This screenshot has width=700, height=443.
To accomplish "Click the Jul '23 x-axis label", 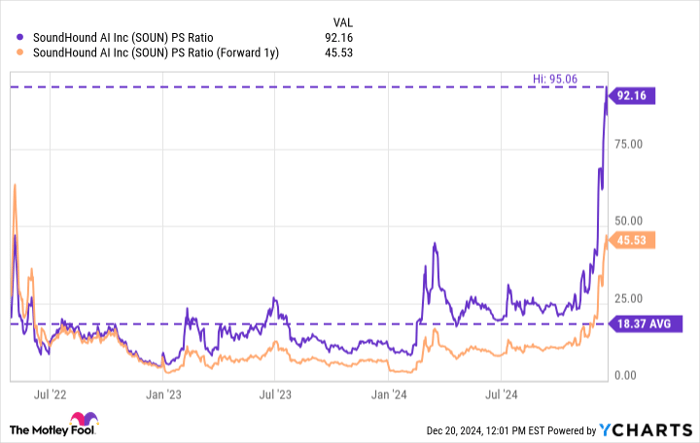I will (275, 395).
